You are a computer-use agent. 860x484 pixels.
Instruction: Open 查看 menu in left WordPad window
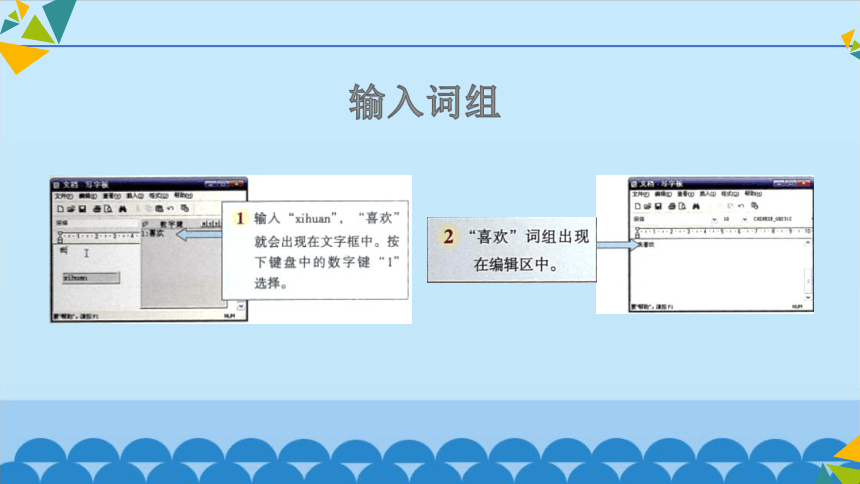click(111, 196)
